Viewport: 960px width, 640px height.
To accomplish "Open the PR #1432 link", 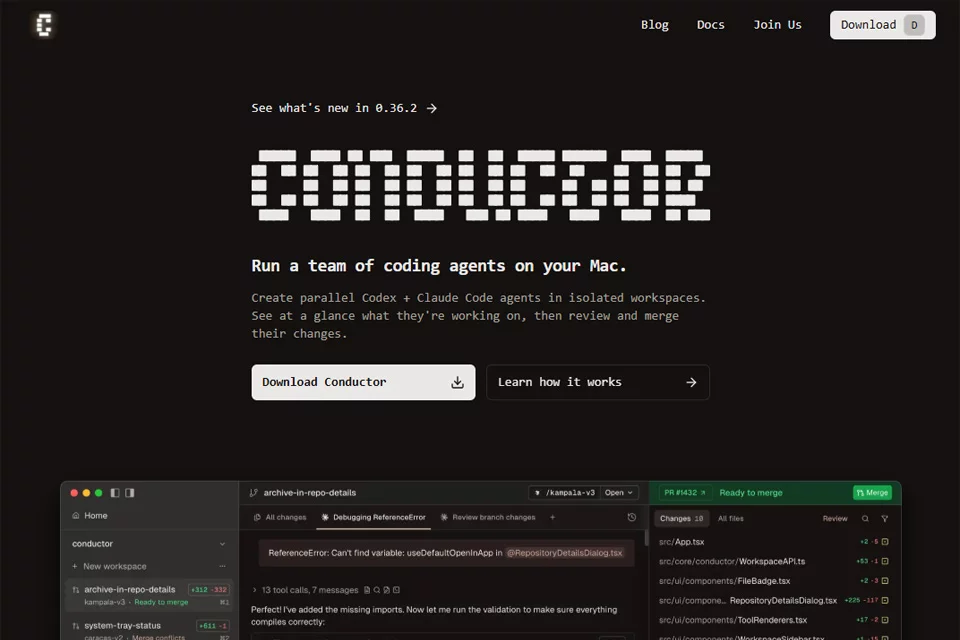I will pyautogui.click(x=684, y=493).
